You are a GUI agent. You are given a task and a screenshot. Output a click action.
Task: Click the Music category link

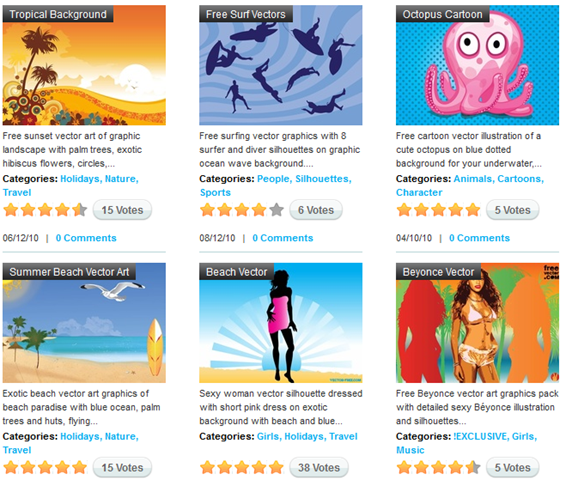(x=410, y=450)
